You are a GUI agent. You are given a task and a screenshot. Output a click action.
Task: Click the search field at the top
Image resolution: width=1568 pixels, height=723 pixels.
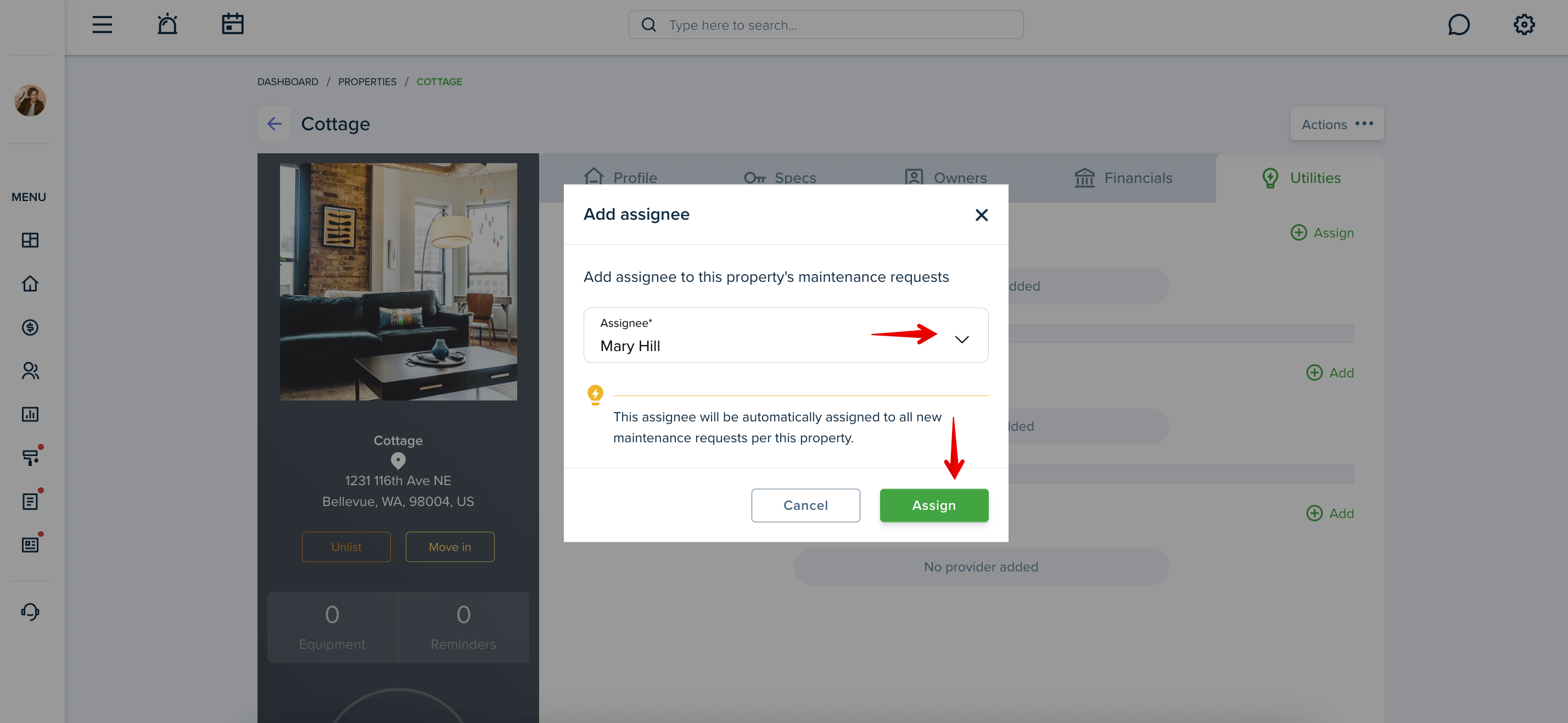click(x=825, y=25)
